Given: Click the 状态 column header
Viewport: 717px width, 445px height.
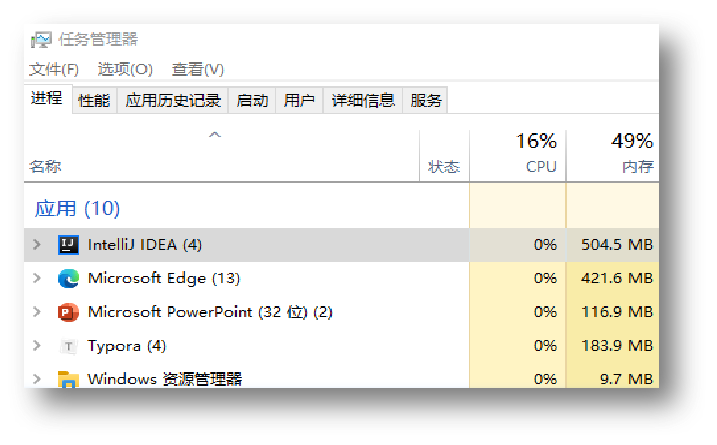Looking at the screenshot, I should [x=444, y=167].
